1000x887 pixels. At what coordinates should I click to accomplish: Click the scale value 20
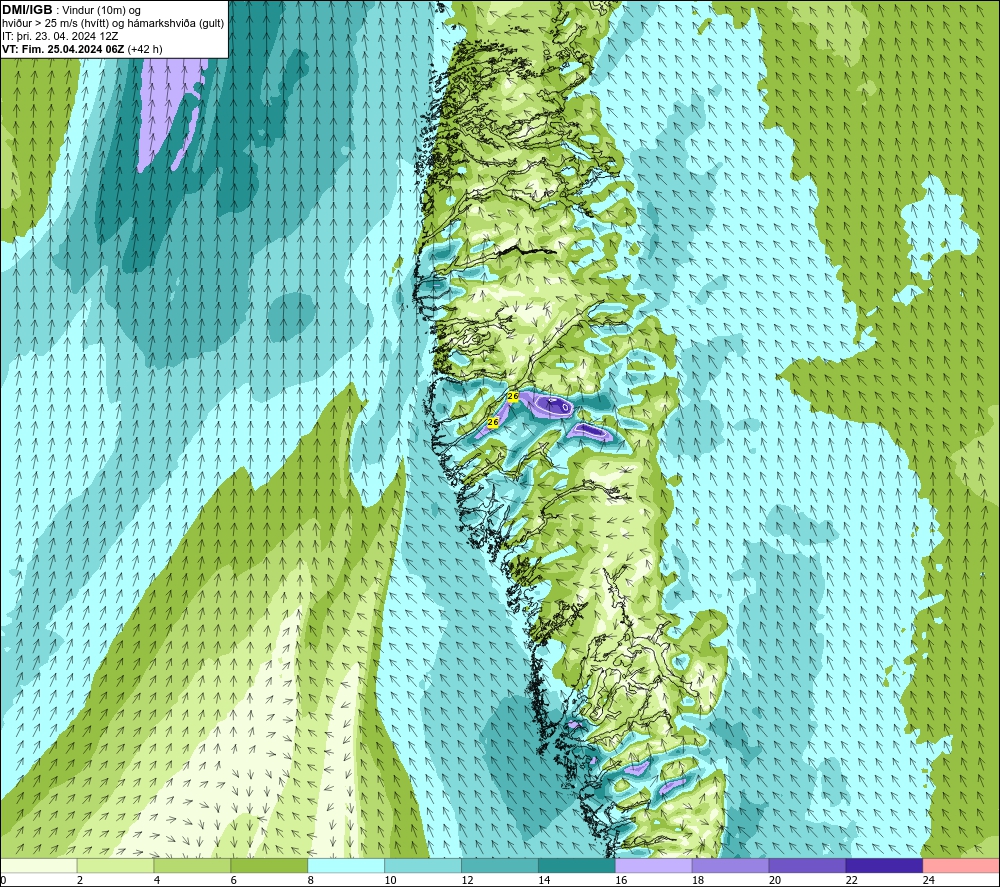(775, 880)
